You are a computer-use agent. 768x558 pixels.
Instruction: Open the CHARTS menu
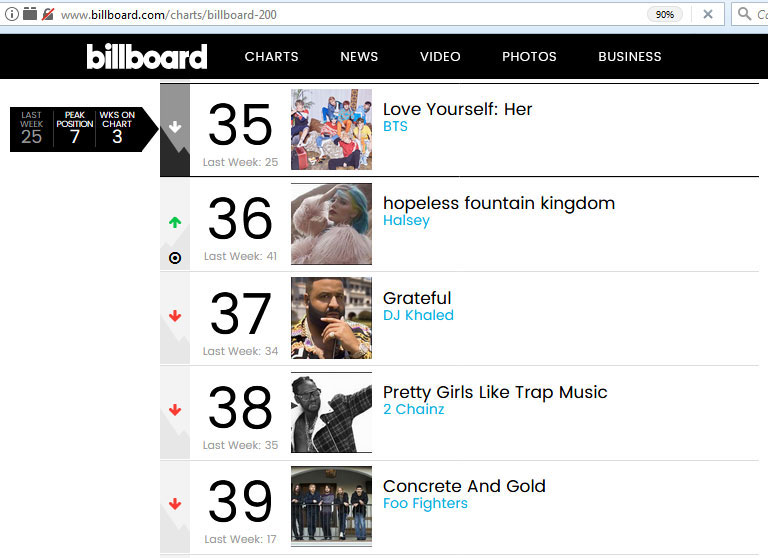point(271,57)
